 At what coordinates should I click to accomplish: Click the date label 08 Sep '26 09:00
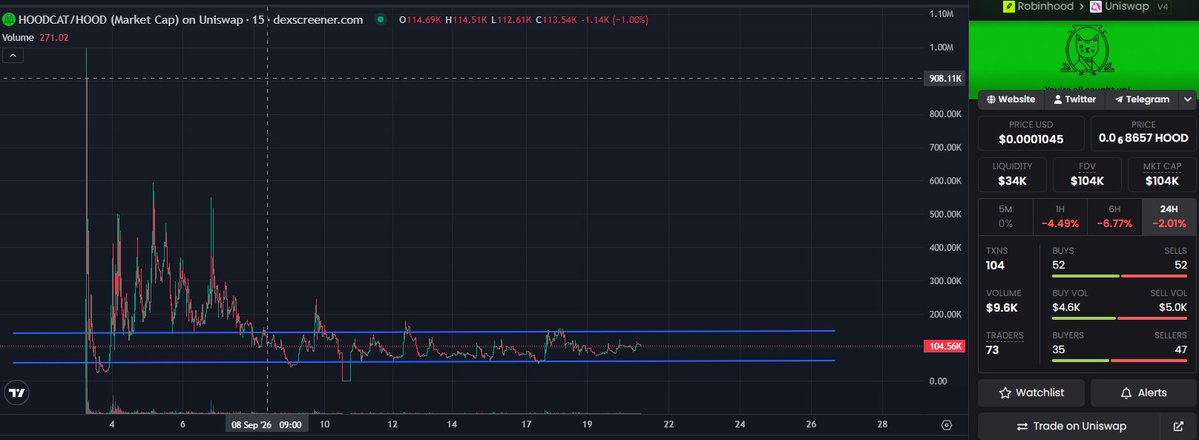(267, 425)
